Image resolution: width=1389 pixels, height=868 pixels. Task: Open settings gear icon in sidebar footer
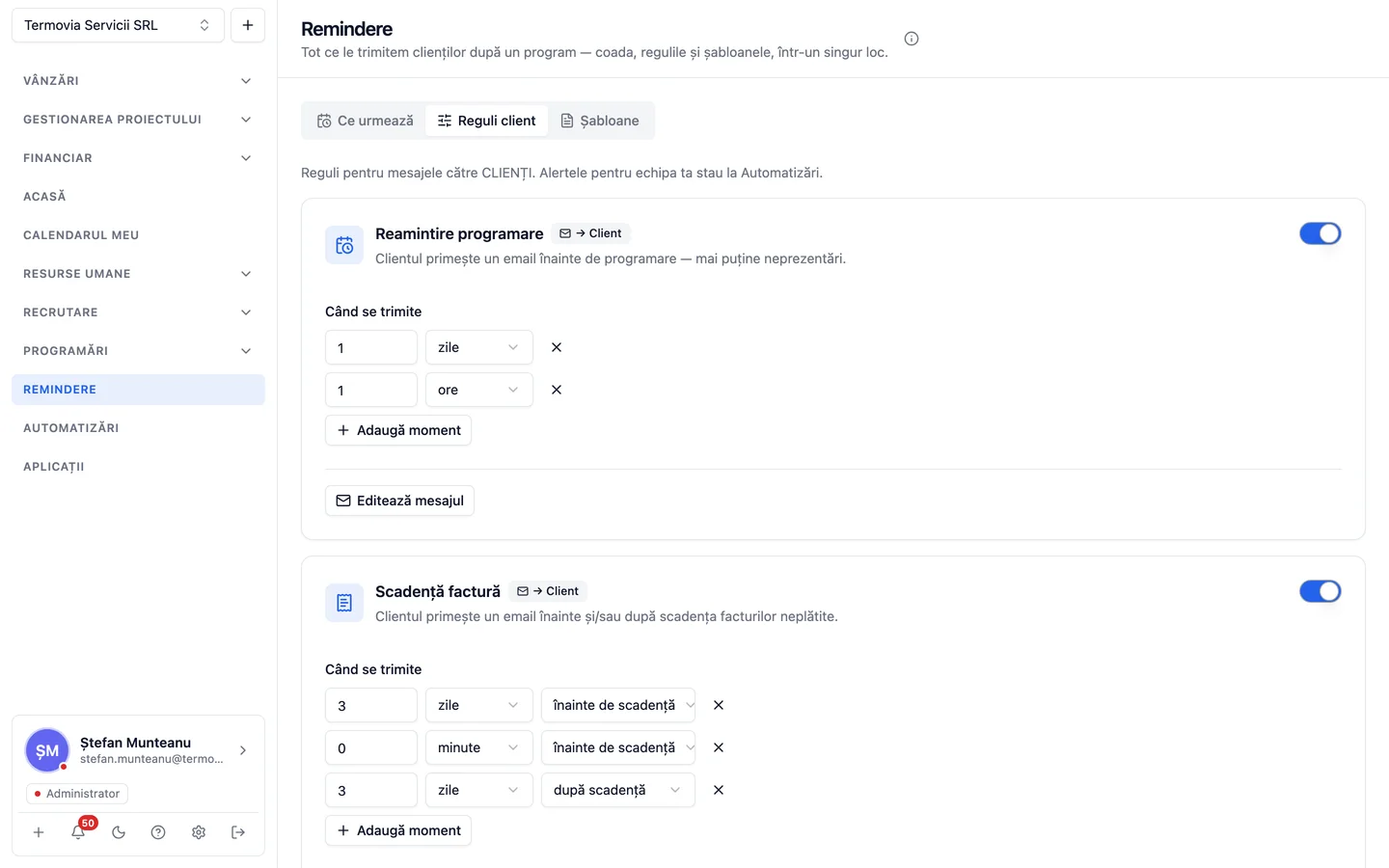(x=199, y=832)
